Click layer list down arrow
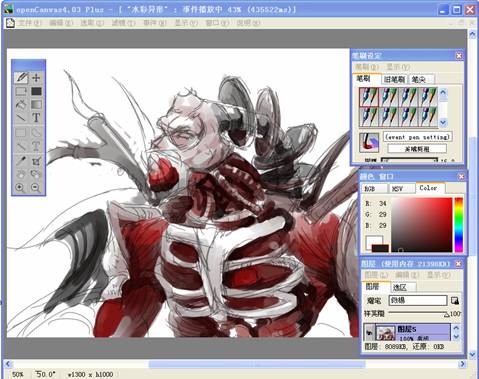The height and width of the screenshot is (379, 479). pyautogui.click(x=456, y=337)
